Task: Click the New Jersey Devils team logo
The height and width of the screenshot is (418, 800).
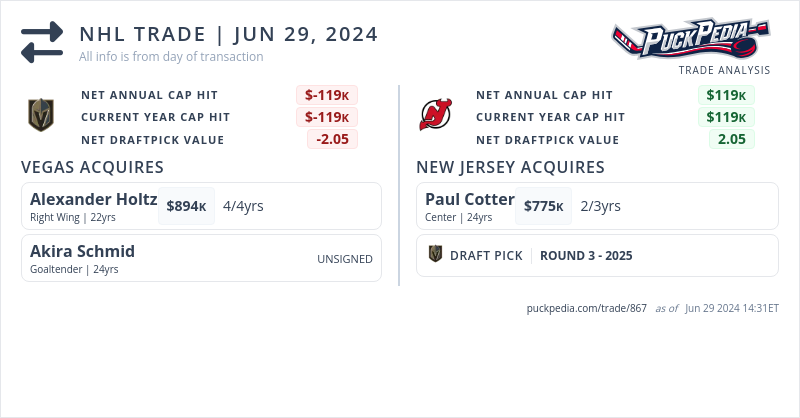Action: point(435,116)
